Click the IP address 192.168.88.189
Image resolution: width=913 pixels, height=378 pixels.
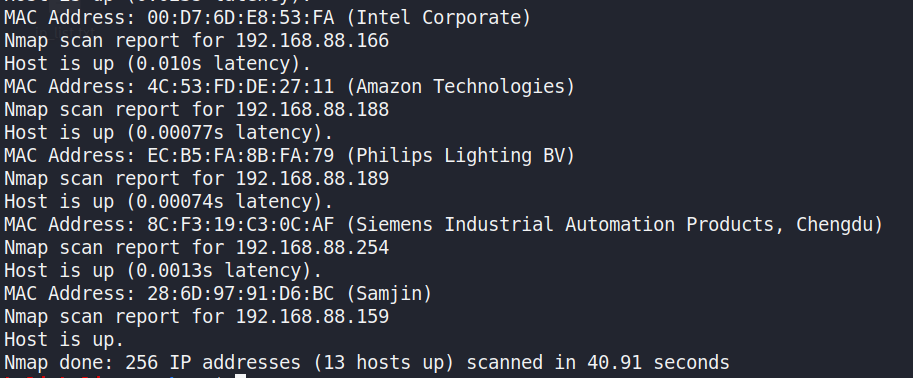[x=312, y=178]
